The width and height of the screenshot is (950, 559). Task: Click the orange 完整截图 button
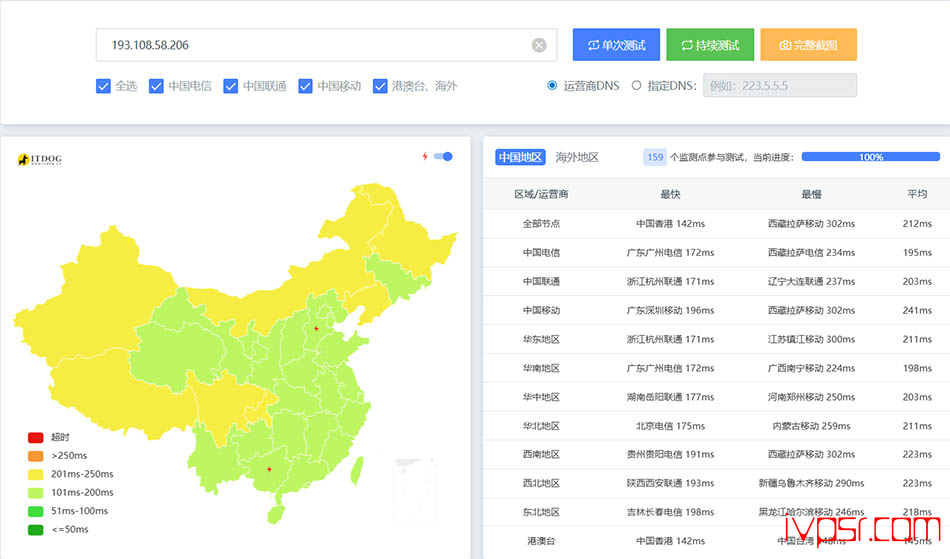point(808,45)
